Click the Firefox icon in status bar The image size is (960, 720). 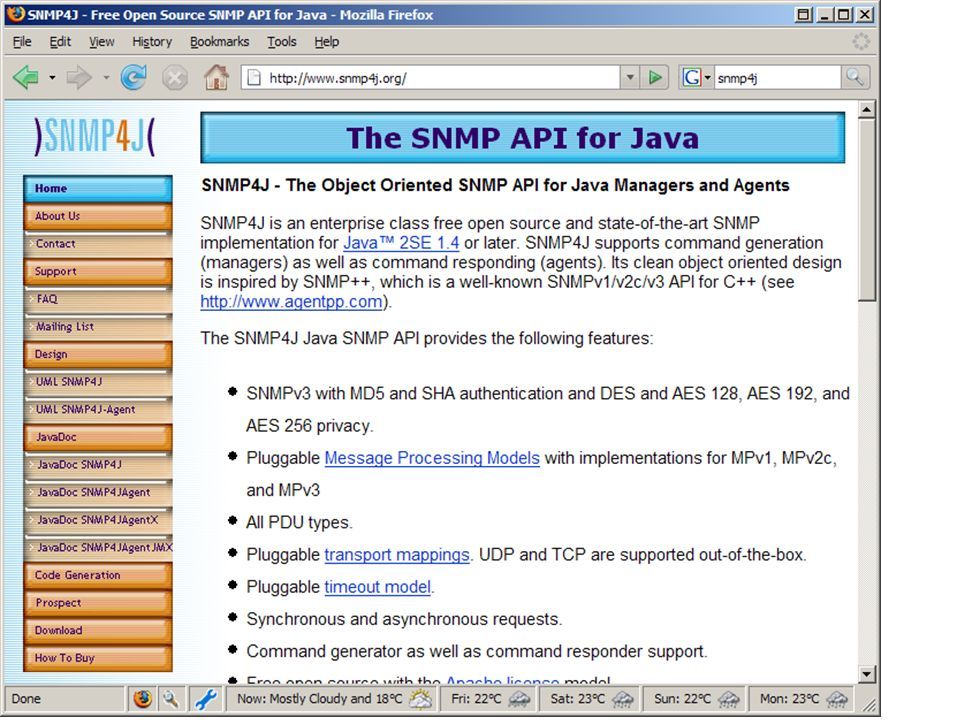[143, 699]
